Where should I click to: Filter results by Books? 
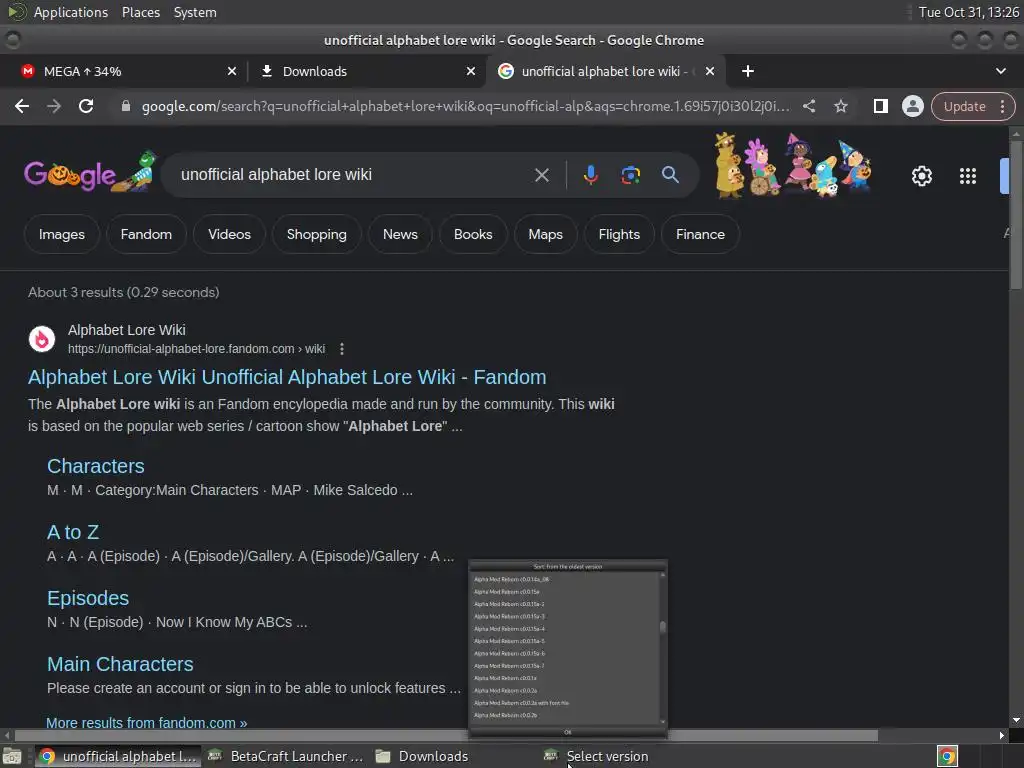(x=473, y=234)
